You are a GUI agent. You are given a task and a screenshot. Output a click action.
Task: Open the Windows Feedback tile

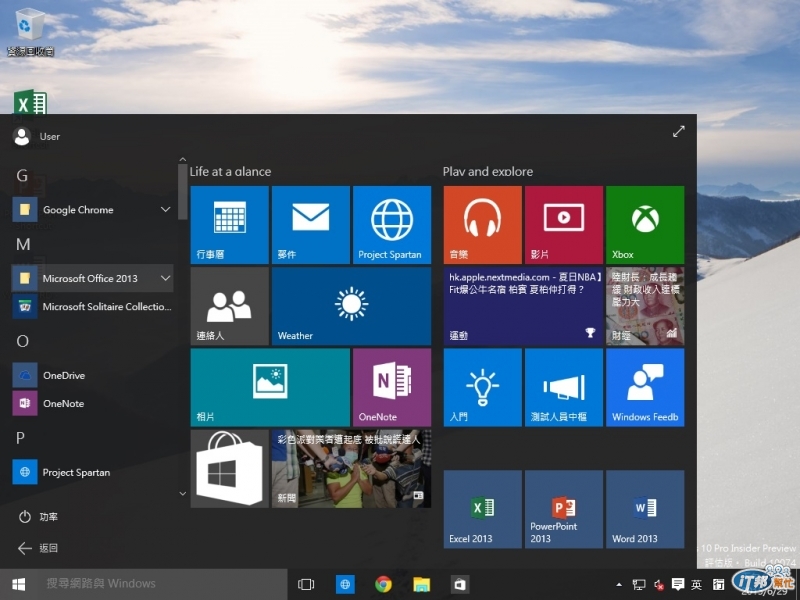(x=645, y=387)
